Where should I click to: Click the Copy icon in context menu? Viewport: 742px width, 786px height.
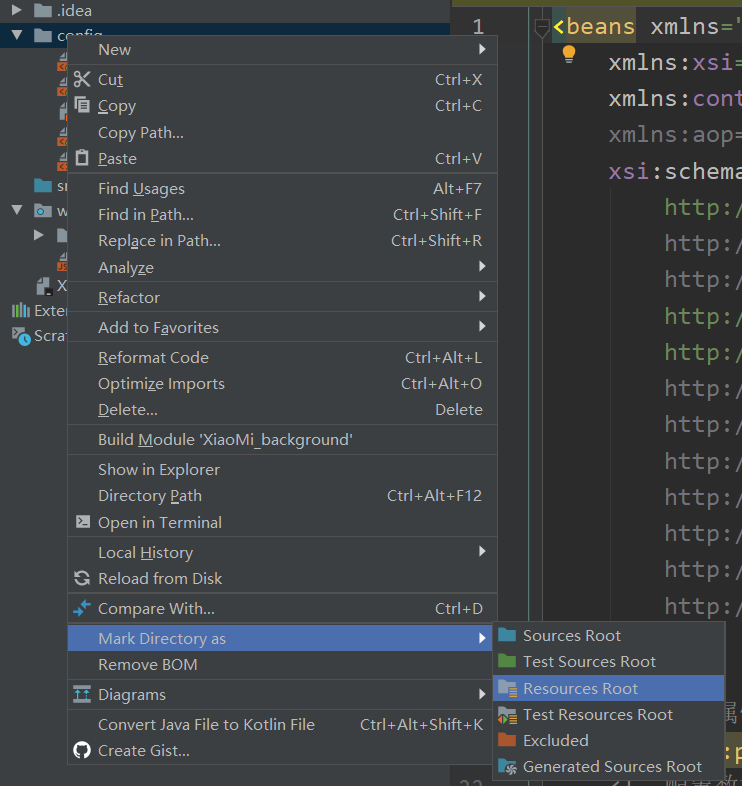pos(82,105)
